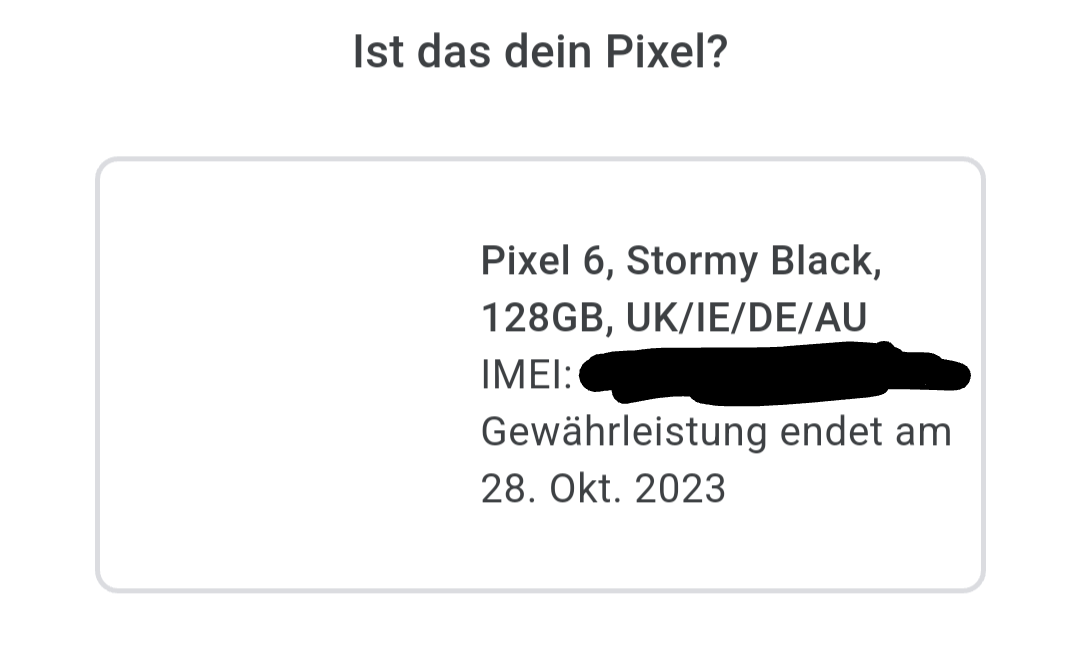Image resolution: width=1080 pixels, height=666 pixels.
Task: Click the word "Black," in device title
Action: click(x=826, y=261)
